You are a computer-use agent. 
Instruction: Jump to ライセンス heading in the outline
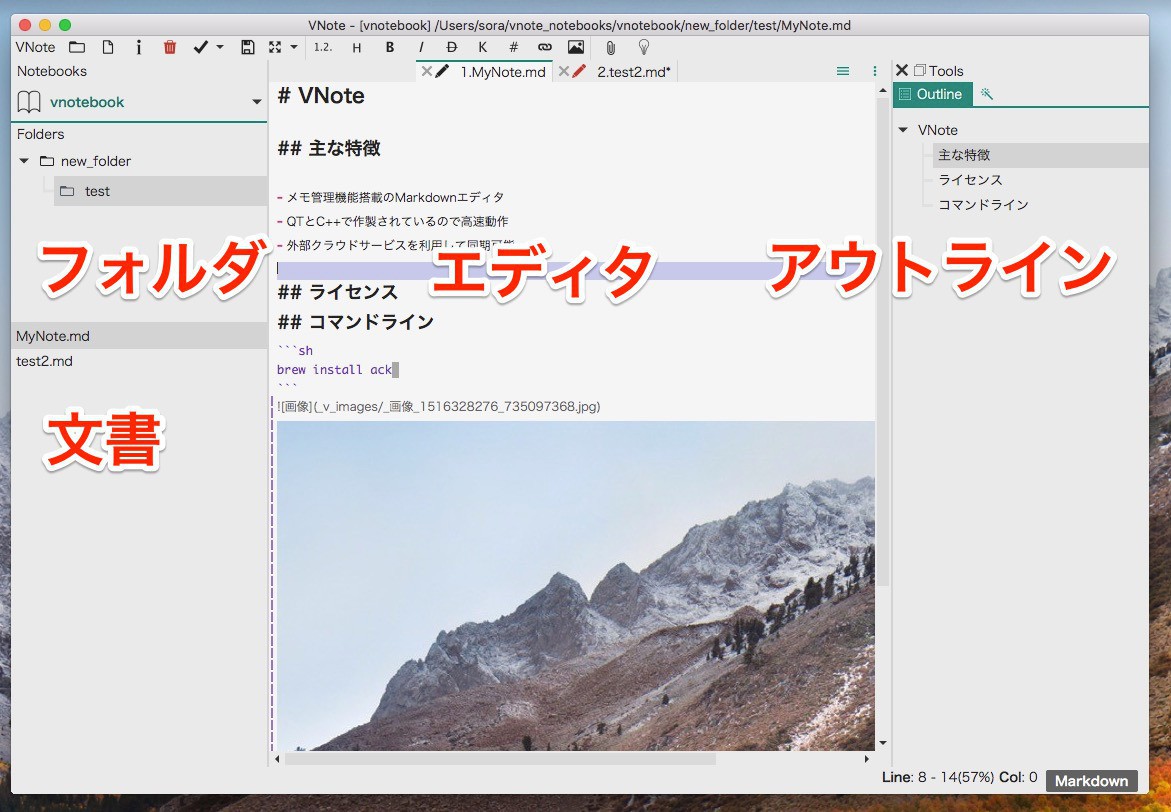[970, 180]
